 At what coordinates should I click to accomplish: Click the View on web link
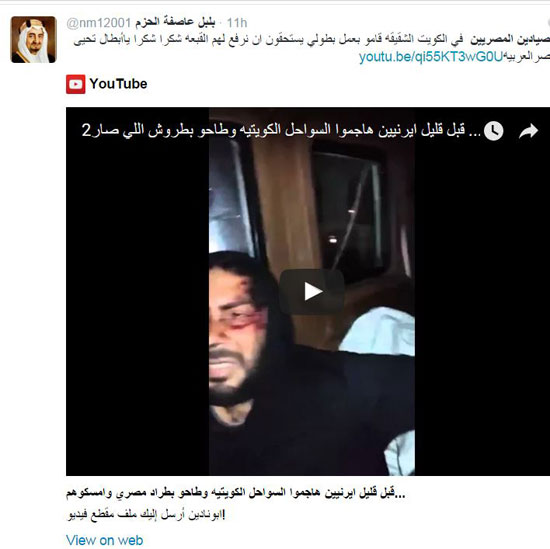[105, 540]
